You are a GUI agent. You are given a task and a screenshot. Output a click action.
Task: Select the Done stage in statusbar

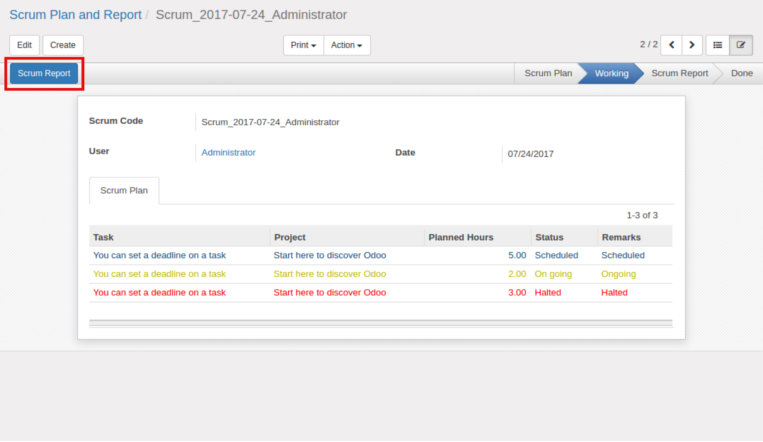pos(742,73)
